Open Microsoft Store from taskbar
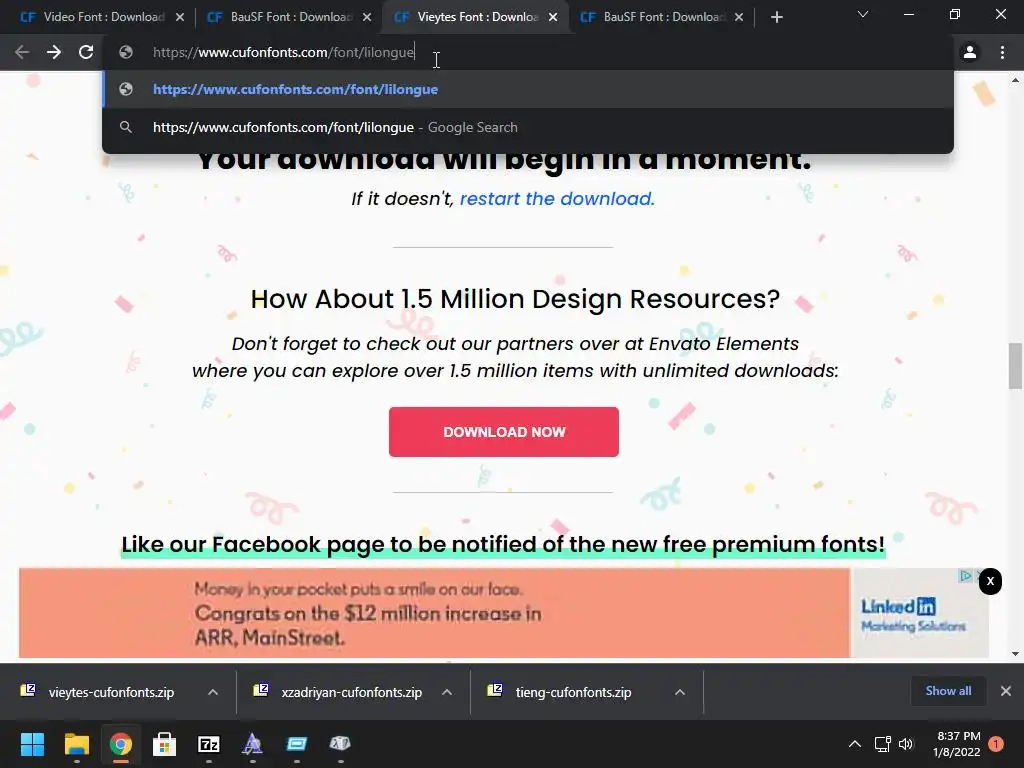 (165, 744)
